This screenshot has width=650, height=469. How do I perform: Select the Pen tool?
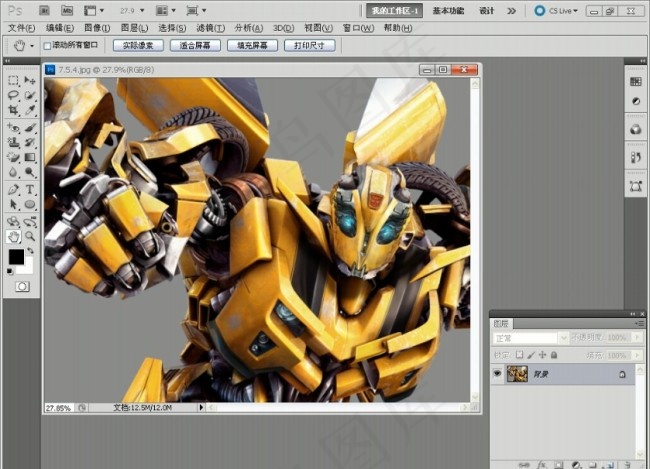[13, 190]
